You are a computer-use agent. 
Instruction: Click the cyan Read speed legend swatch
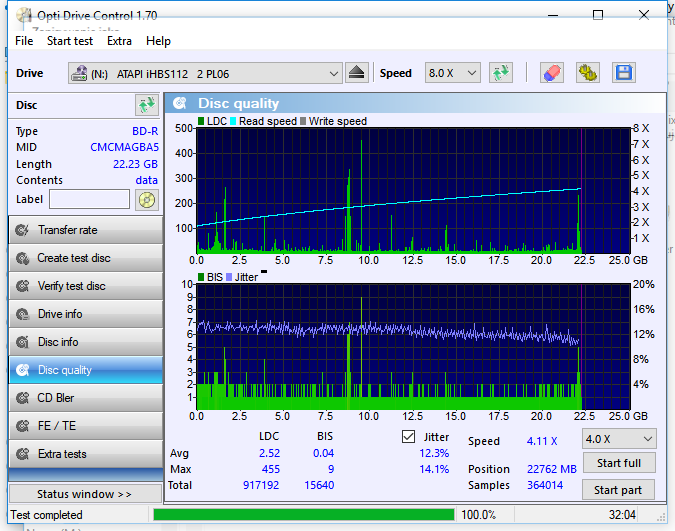click(233, 121)
